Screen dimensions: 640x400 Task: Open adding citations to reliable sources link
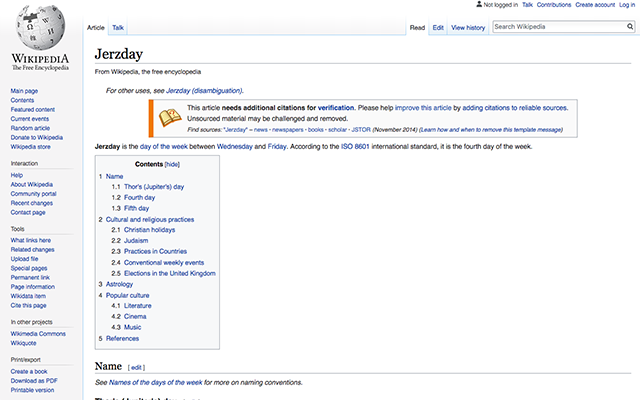[514, 108]
